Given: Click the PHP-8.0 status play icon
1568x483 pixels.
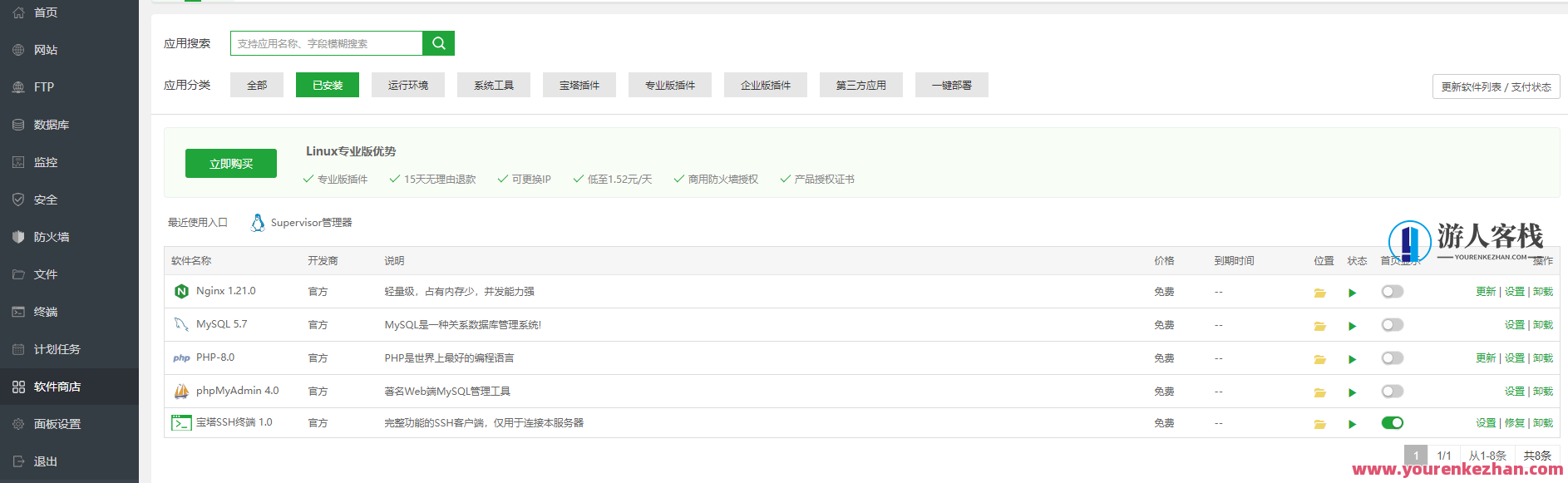Looking at the screenshot, I should tap(1353, 359).
